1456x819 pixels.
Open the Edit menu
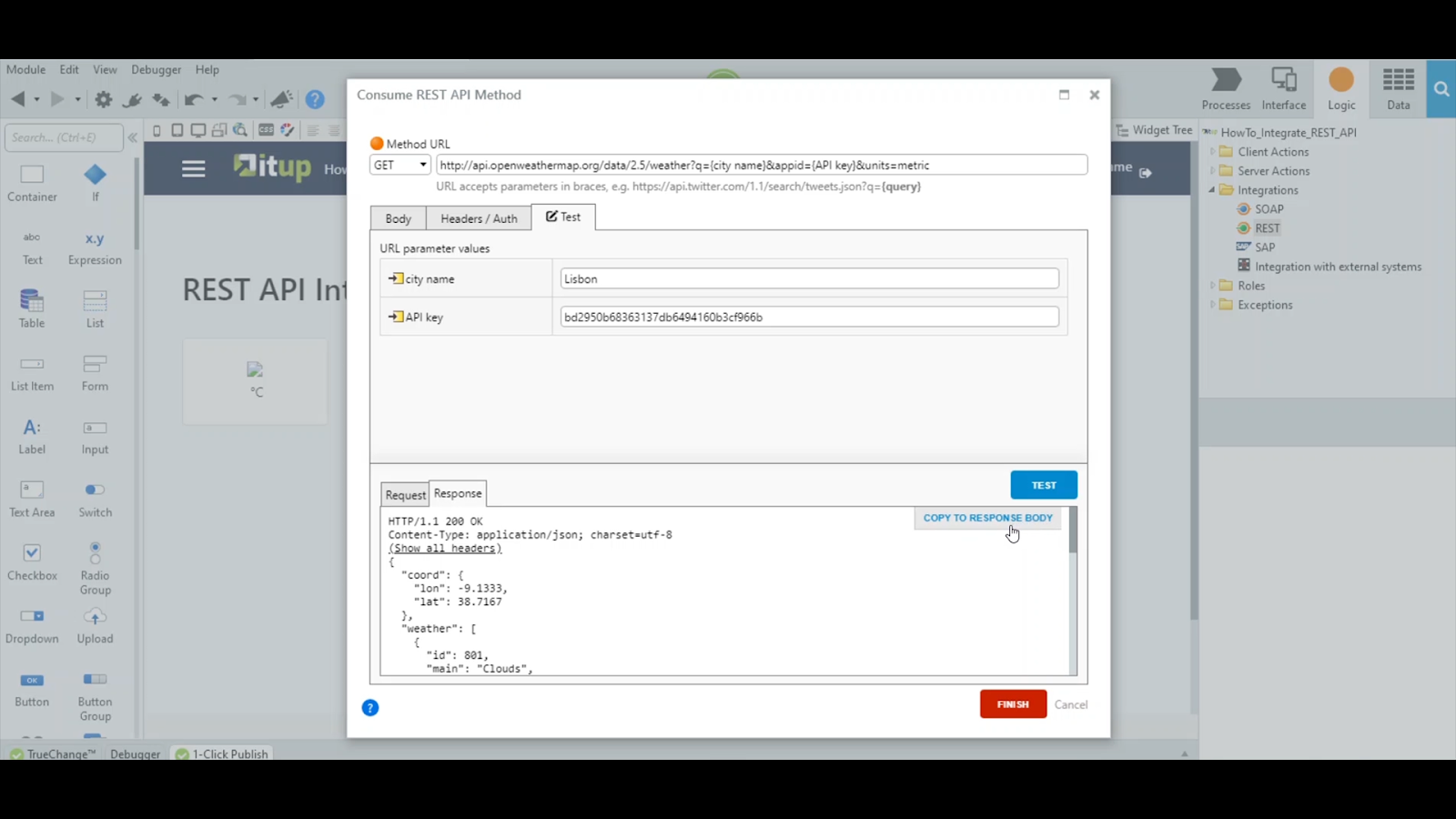pos(69,69)
